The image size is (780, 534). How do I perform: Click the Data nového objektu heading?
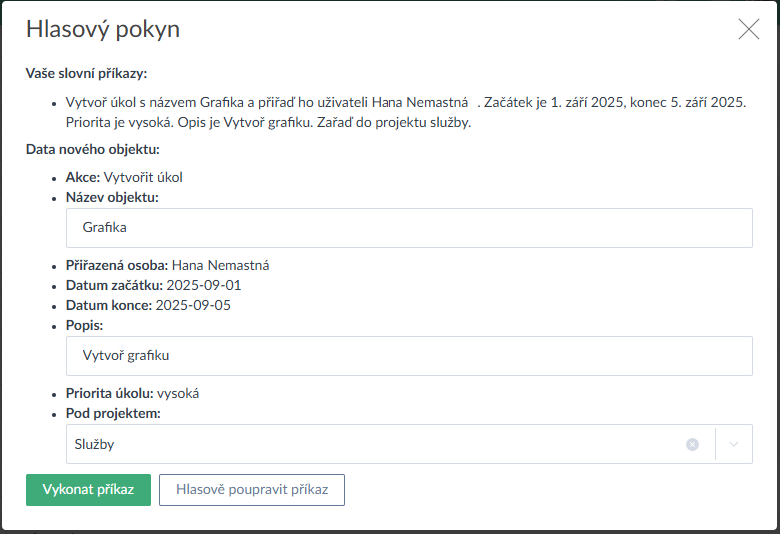(93, 150)
